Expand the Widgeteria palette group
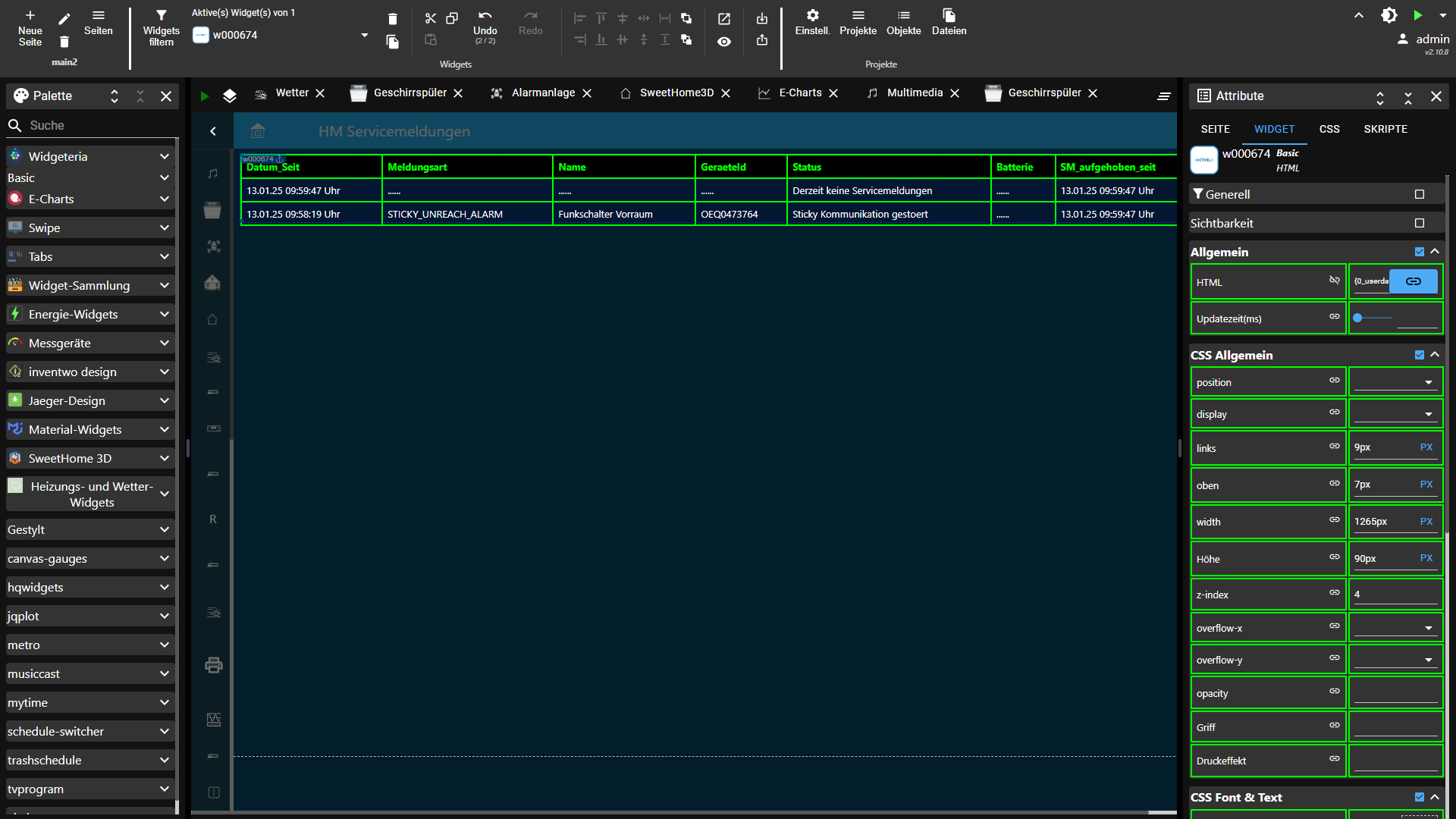The height and width of the screenshot is (819, 1456). (89, 156)
